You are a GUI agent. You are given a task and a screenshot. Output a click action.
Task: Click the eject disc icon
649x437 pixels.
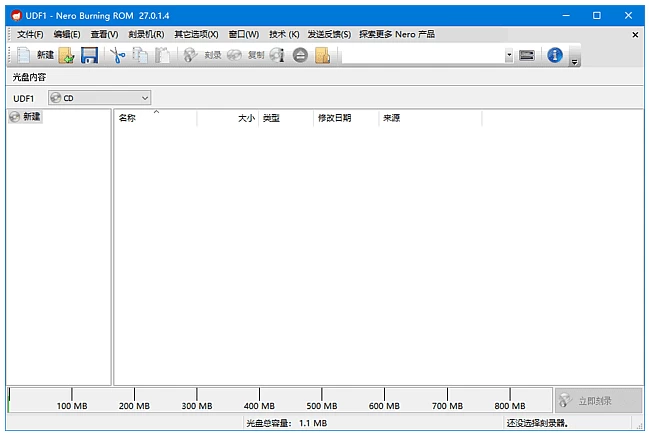point(299,56)
